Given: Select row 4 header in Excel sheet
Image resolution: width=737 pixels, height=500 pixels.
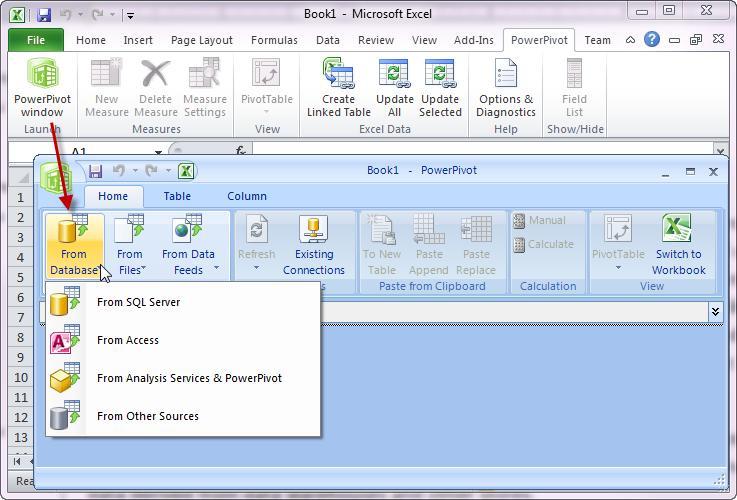Looking at the screenshot, I should 20,258.
